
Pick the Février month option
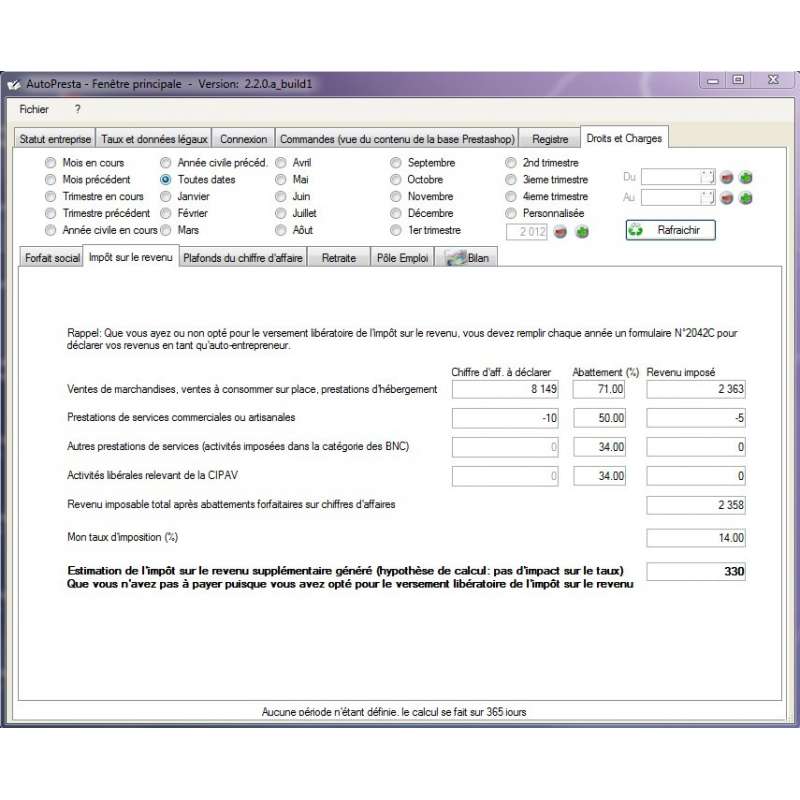click(165, 213)
